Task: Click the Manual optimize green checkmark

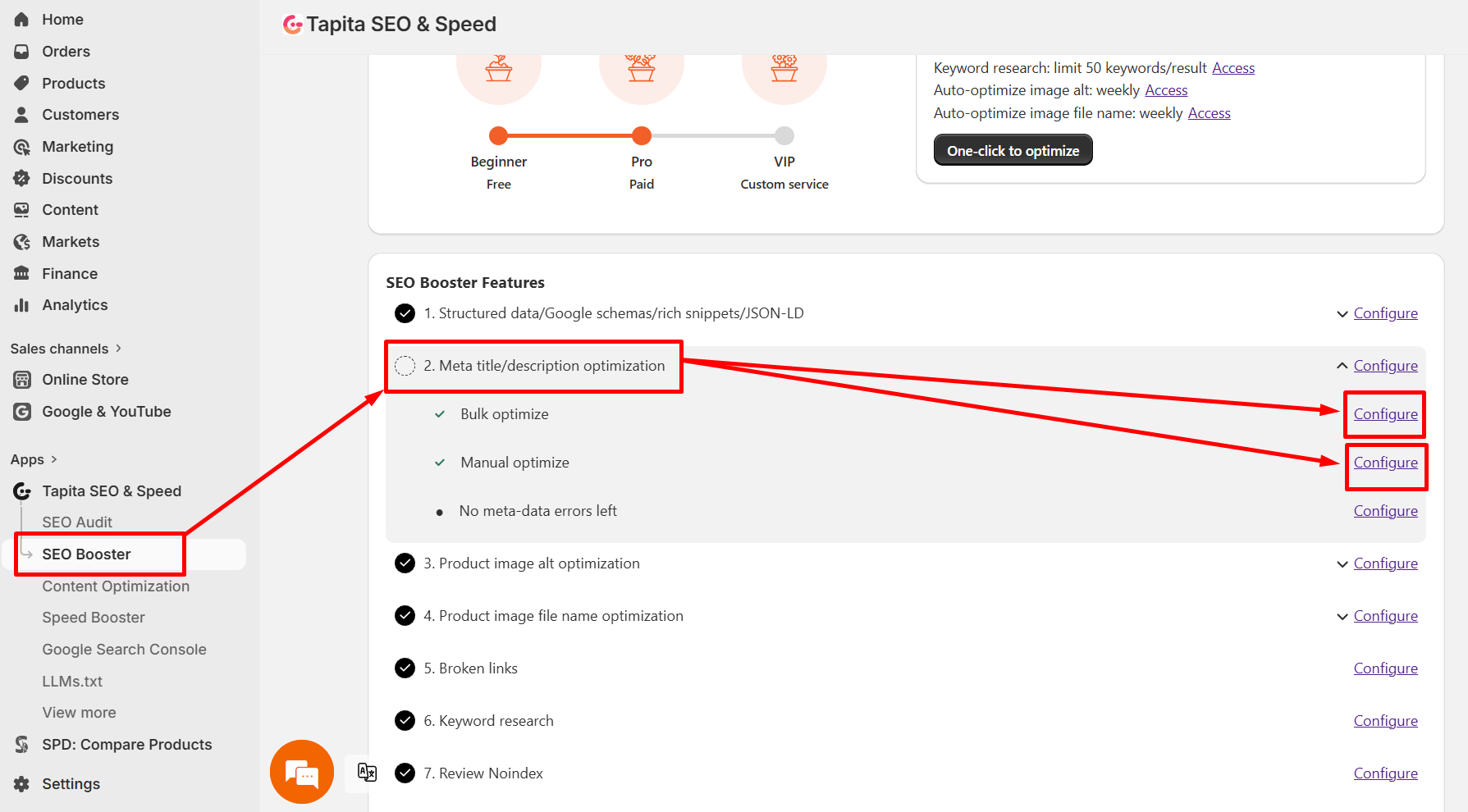Action: tap(440, 463)
